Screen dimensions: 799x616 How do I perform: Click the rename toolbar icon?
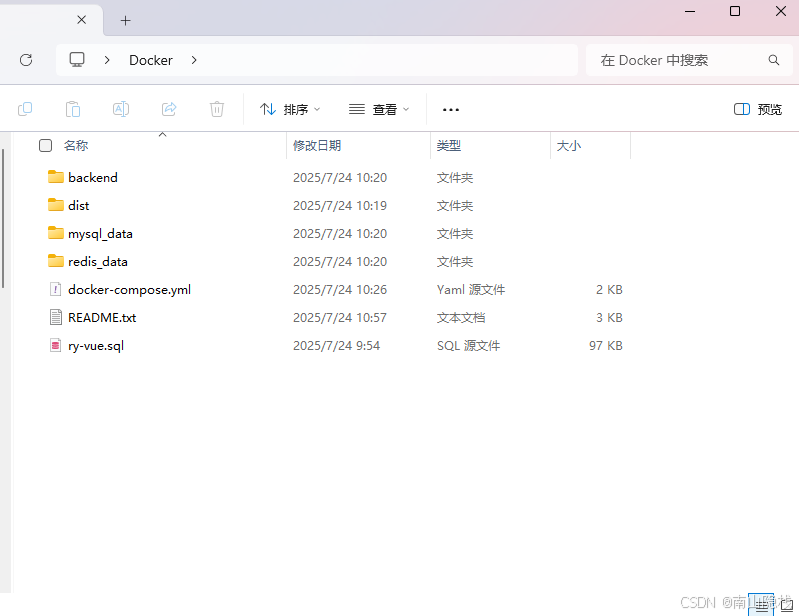coord(121,109)
